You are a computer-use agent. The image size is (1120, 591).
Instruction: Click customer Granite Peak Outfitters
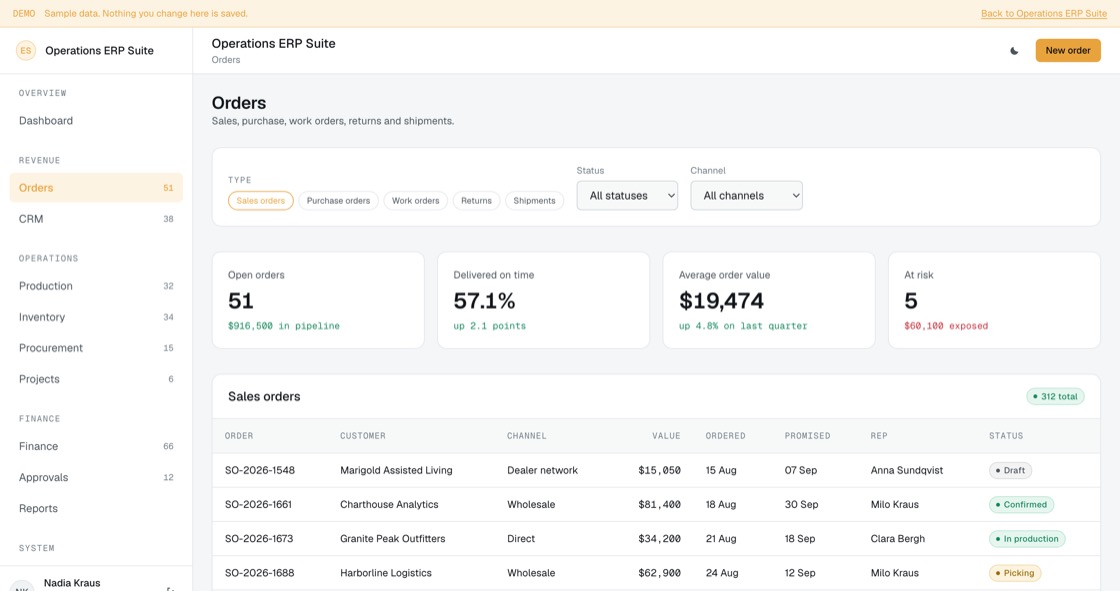point(393,539)
